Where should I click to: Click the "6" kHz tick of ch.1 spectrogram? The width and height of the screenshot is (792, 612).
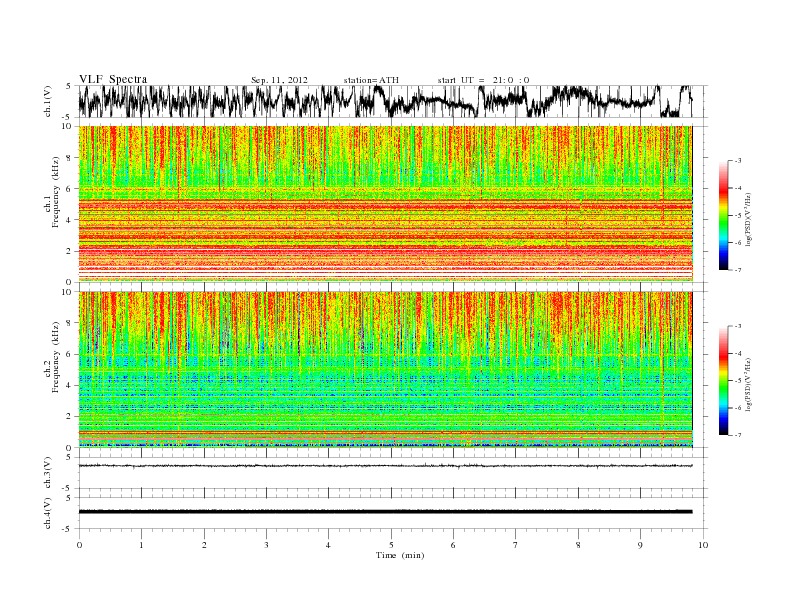(x=69, y=189)
